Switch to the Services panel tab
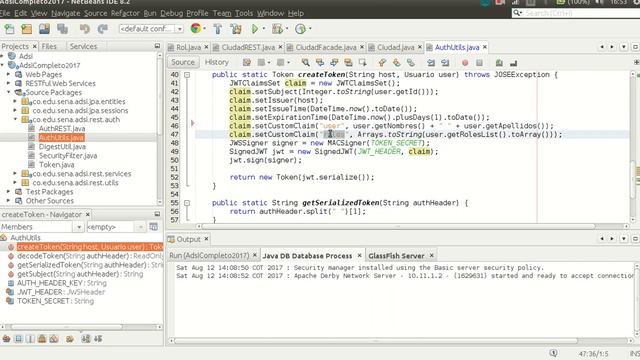Viewport: 640px width, 360px height. pyautogui.click(x=83, y=46)
